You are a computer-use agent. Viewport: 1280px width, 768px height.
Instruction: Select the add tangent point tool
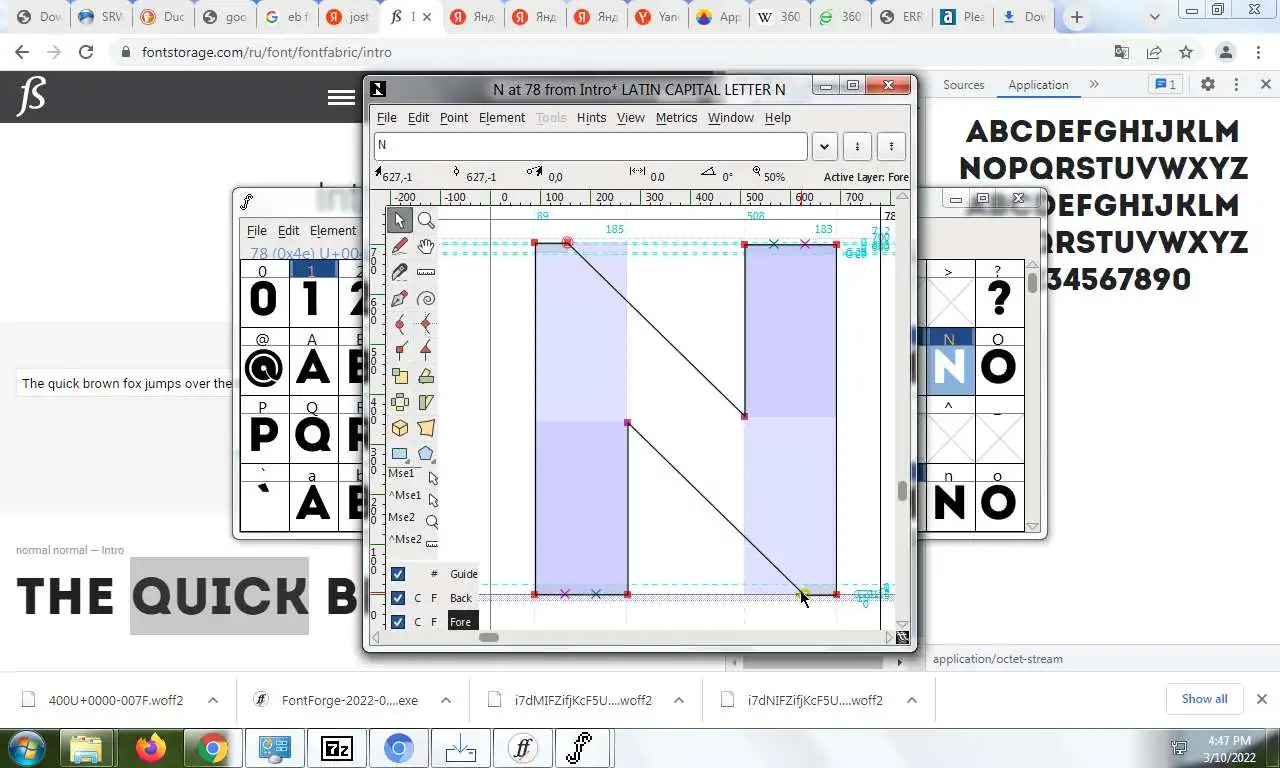coord(426,350)
